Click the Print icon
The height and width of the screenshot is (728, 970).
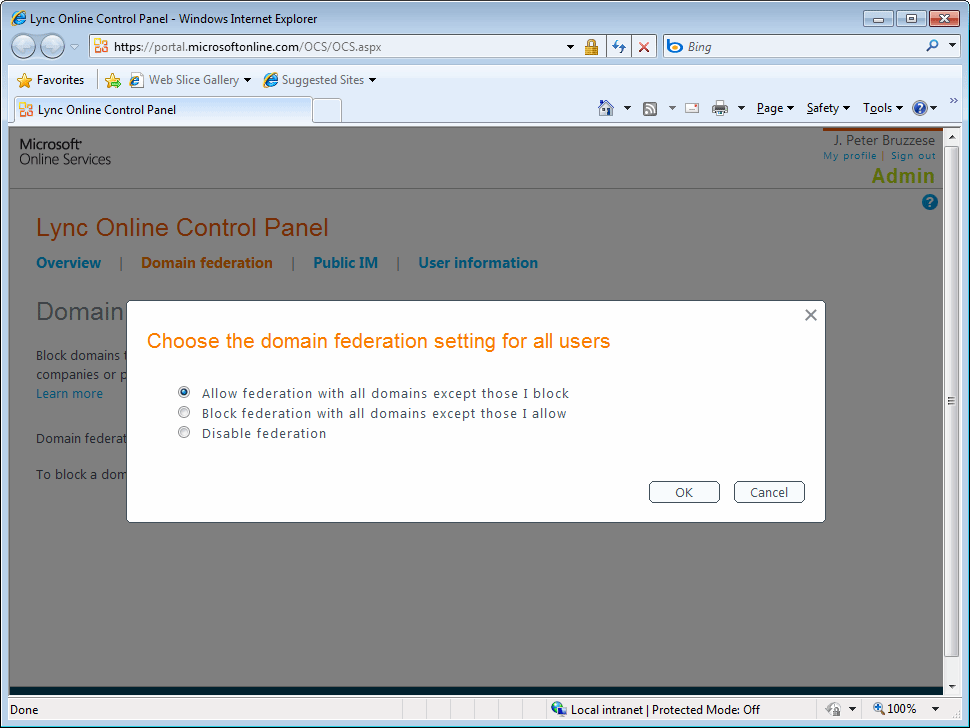coord(719,109)
